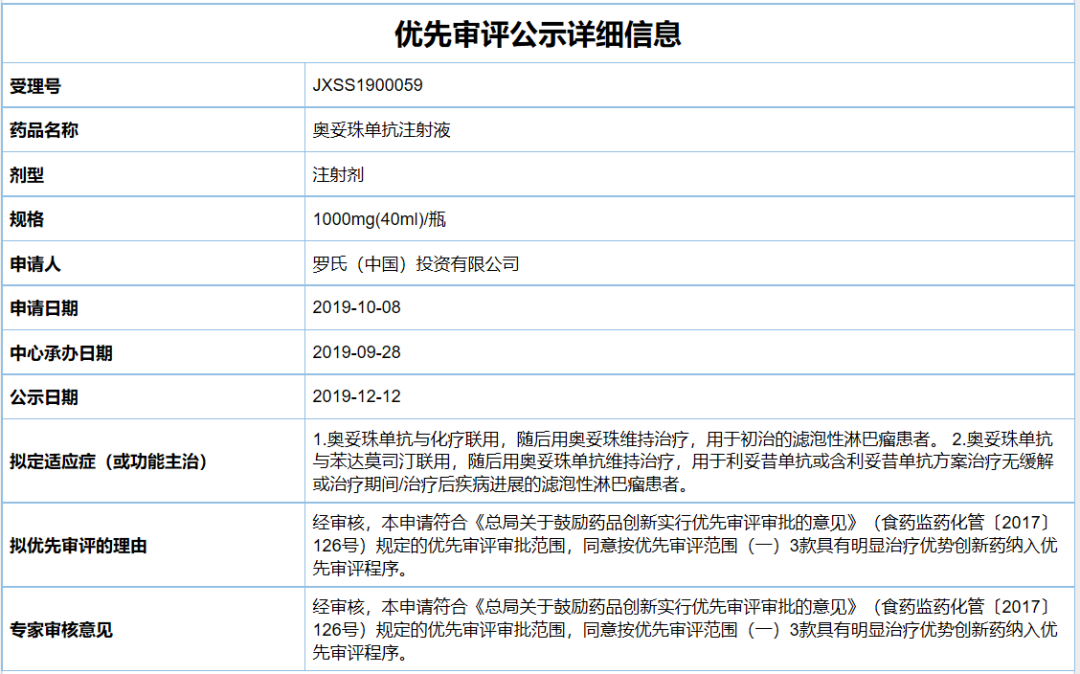Image resolution: width=1080 pixels, height=674 pixels.
Task: Select the date 2019-12-12
Action: [x=357, y=397]
